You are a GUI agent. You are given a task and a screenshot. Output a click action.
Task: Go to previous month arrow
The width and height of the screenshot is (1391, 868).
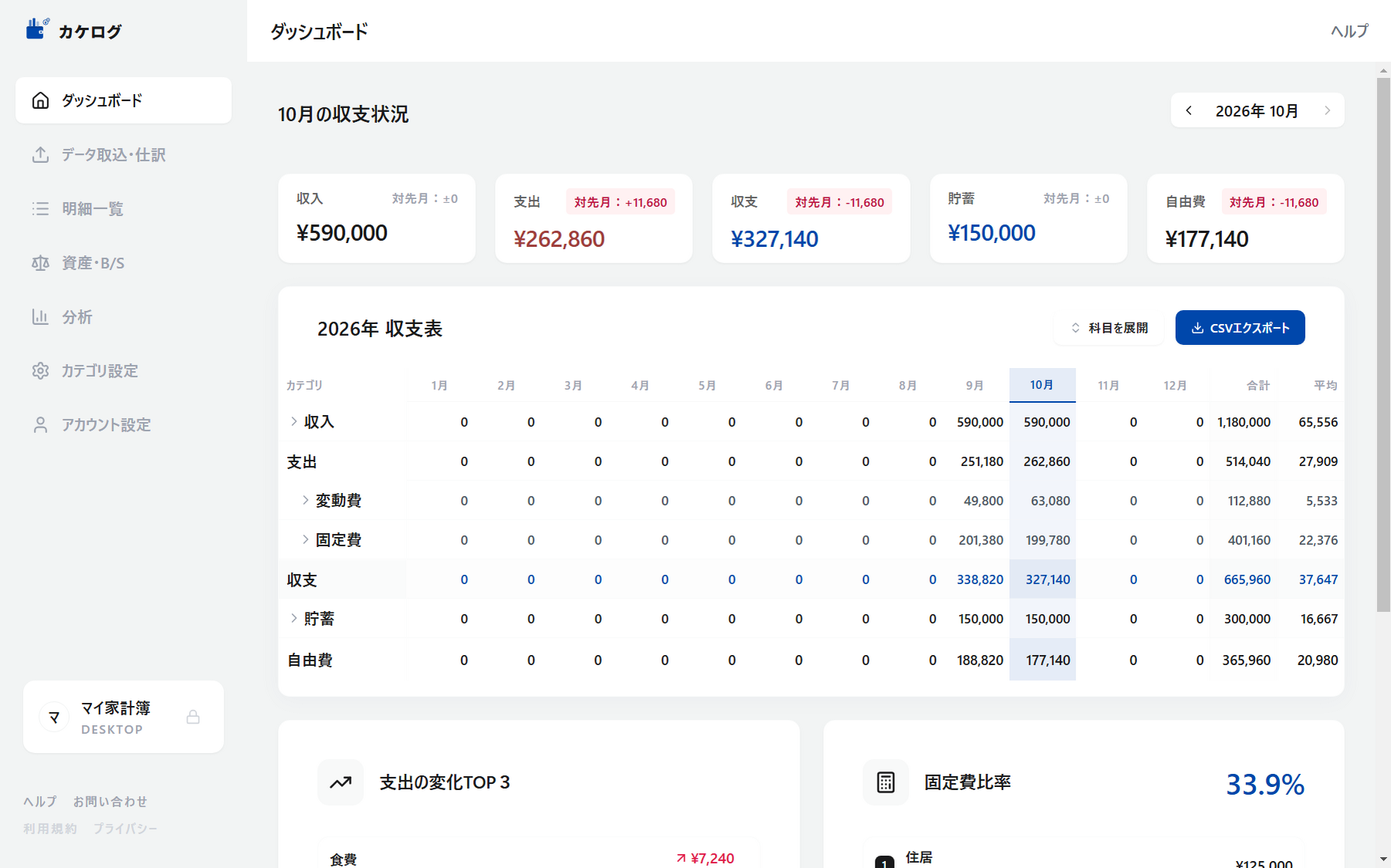(1189, 110)
